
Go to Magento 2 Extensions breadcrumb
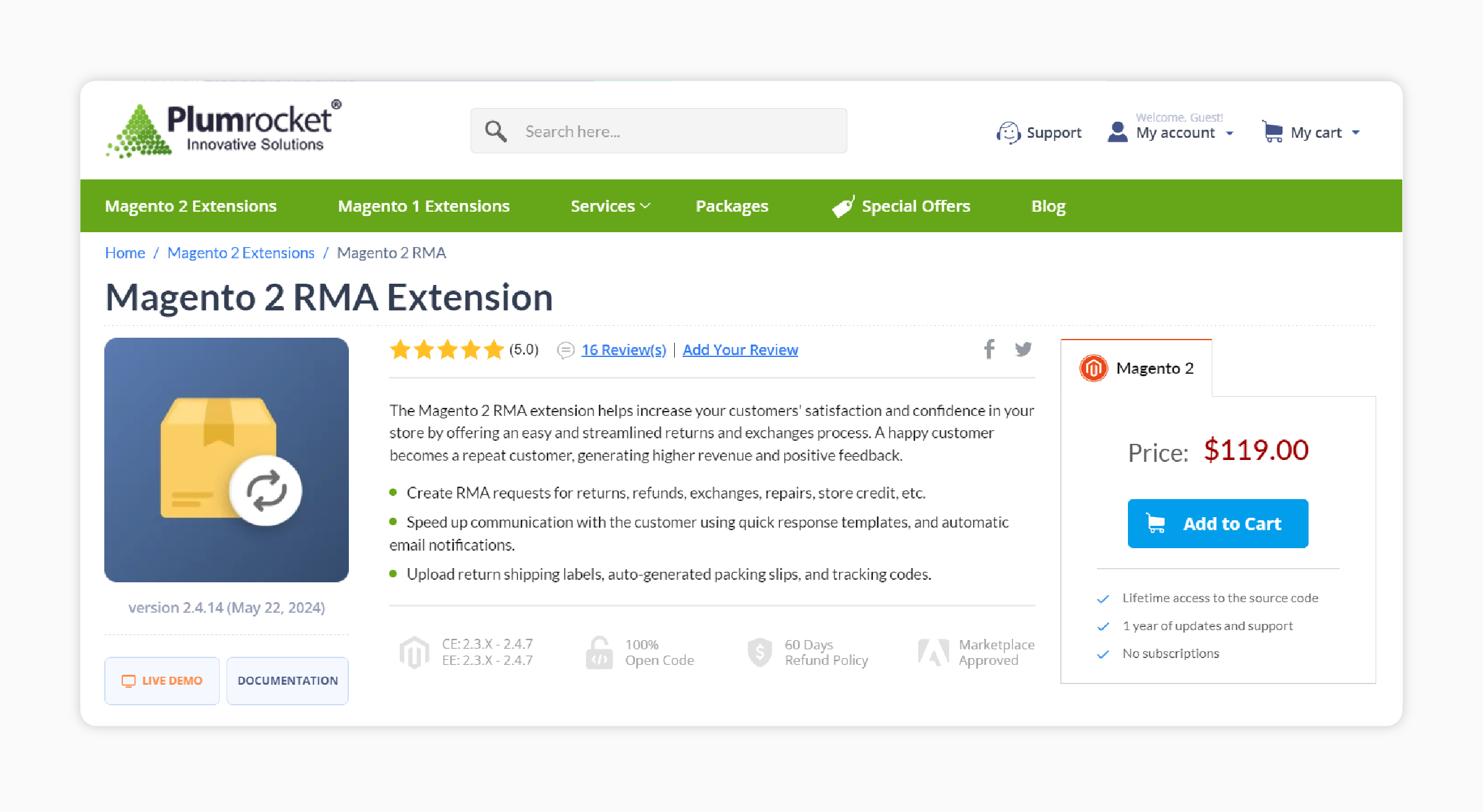pos(241,253)
